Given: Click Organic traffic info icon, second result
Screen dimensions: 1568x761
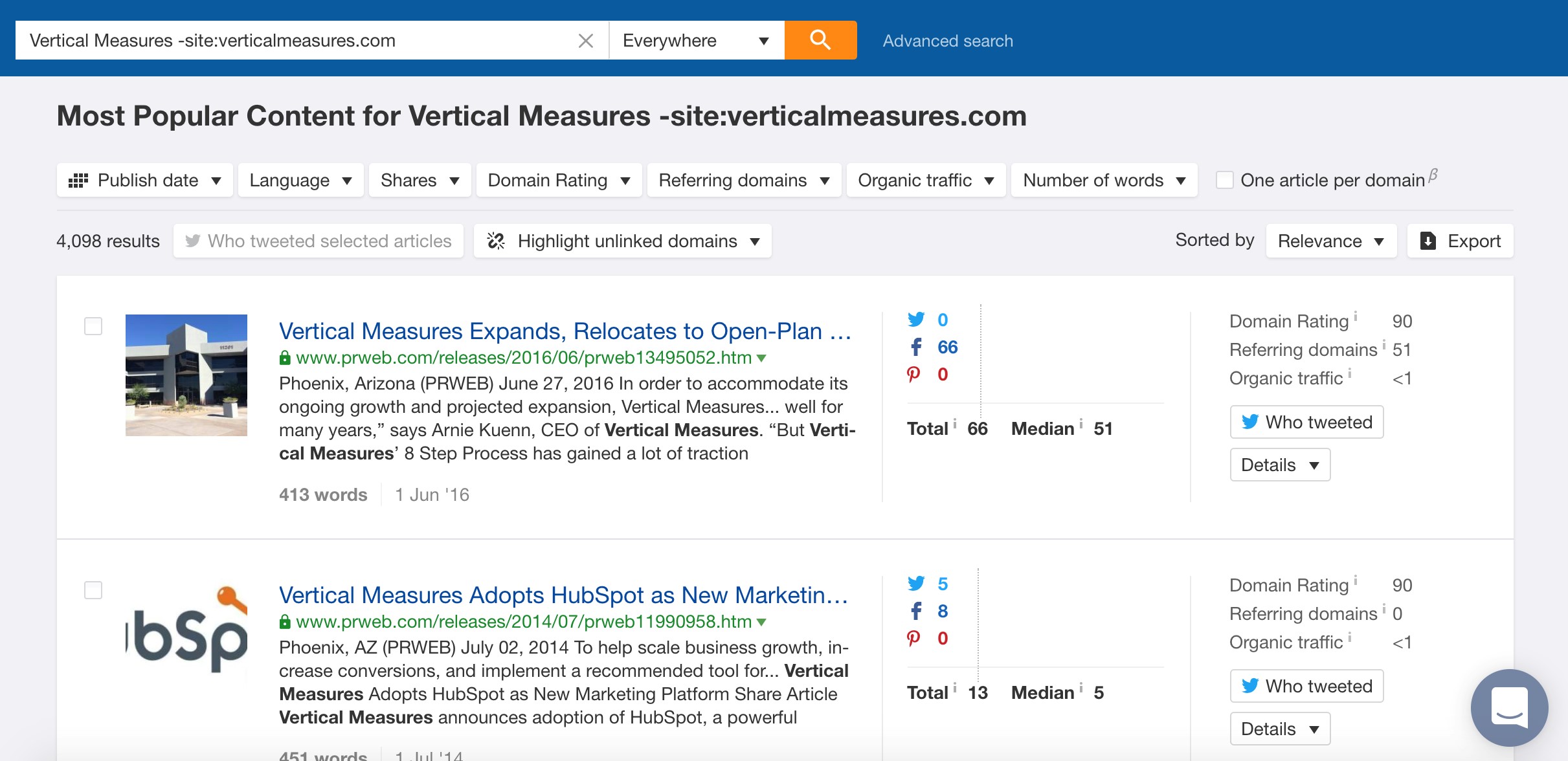Looking at the screenshot, I should 1350,637.
